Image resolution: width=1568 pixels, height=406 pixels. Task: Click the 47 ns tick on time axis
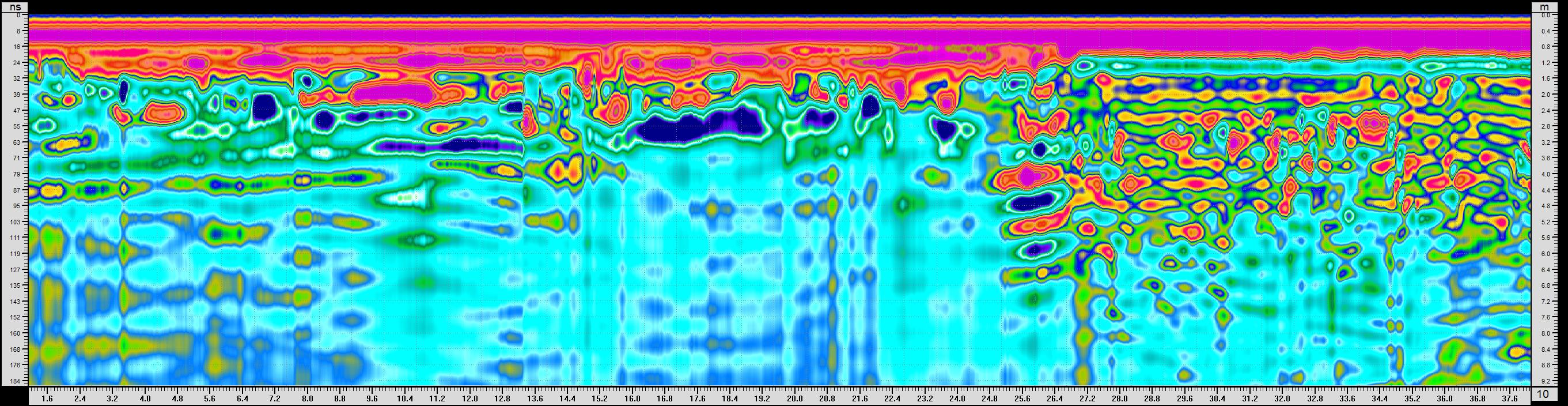click(x=17, y=110)
